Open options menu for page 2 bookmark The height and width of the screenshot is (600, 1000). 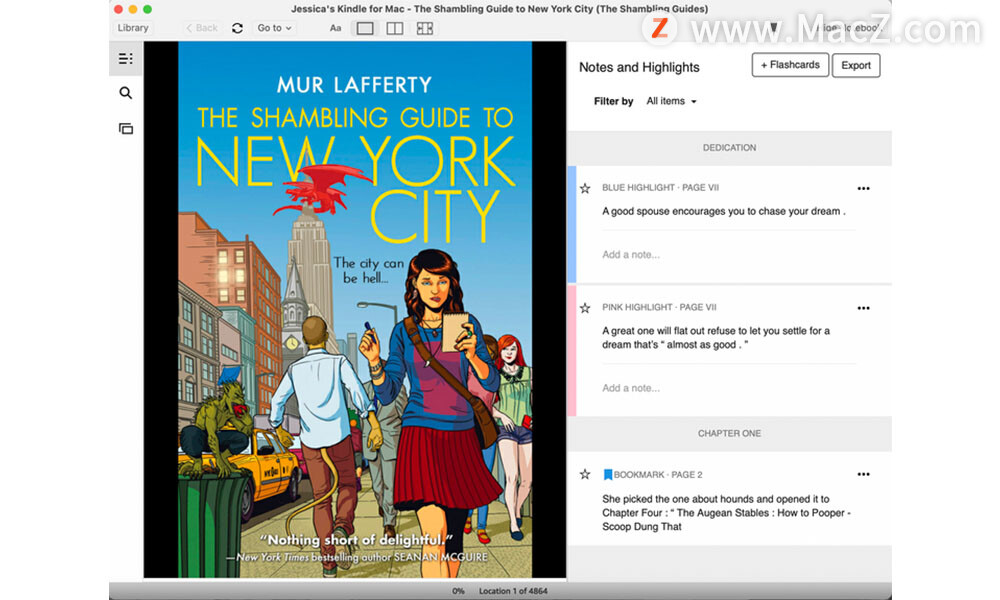pyautogui.click(x=864, y=474)
